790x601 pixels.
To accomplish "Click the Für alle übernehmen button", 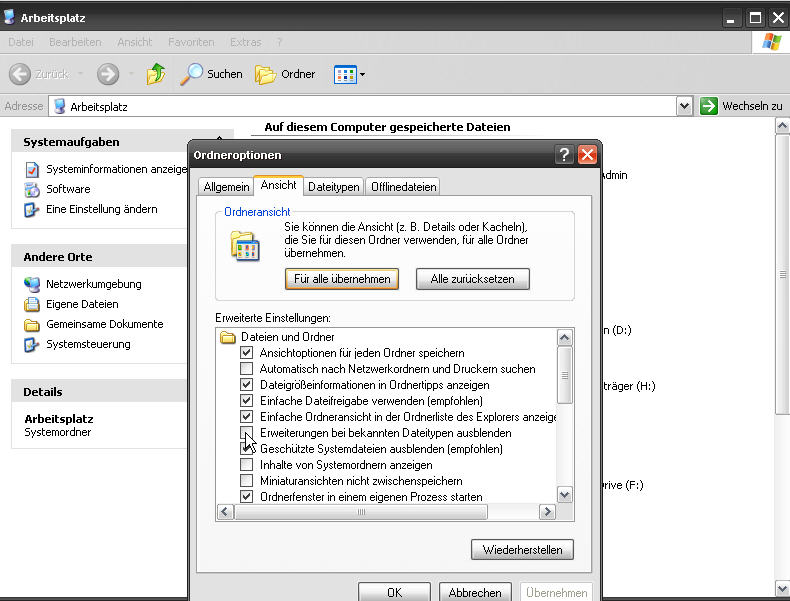I will (x=342, y=279).
